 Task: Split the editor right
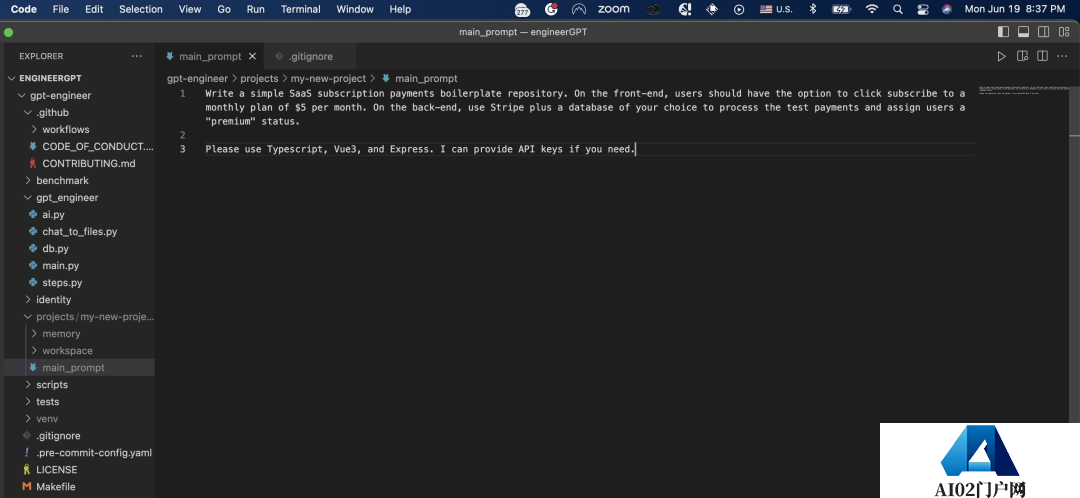(x=1043, y=57)
